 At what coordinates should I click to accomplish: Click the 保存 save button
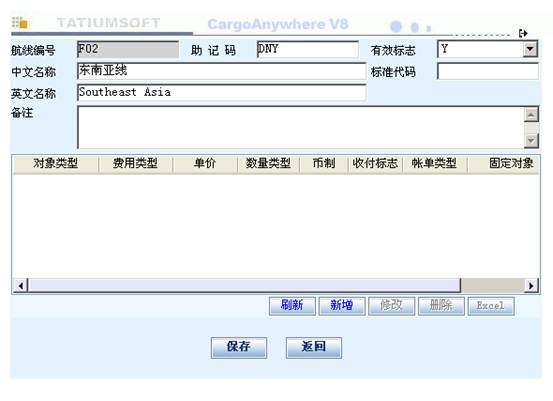[239, 347]
